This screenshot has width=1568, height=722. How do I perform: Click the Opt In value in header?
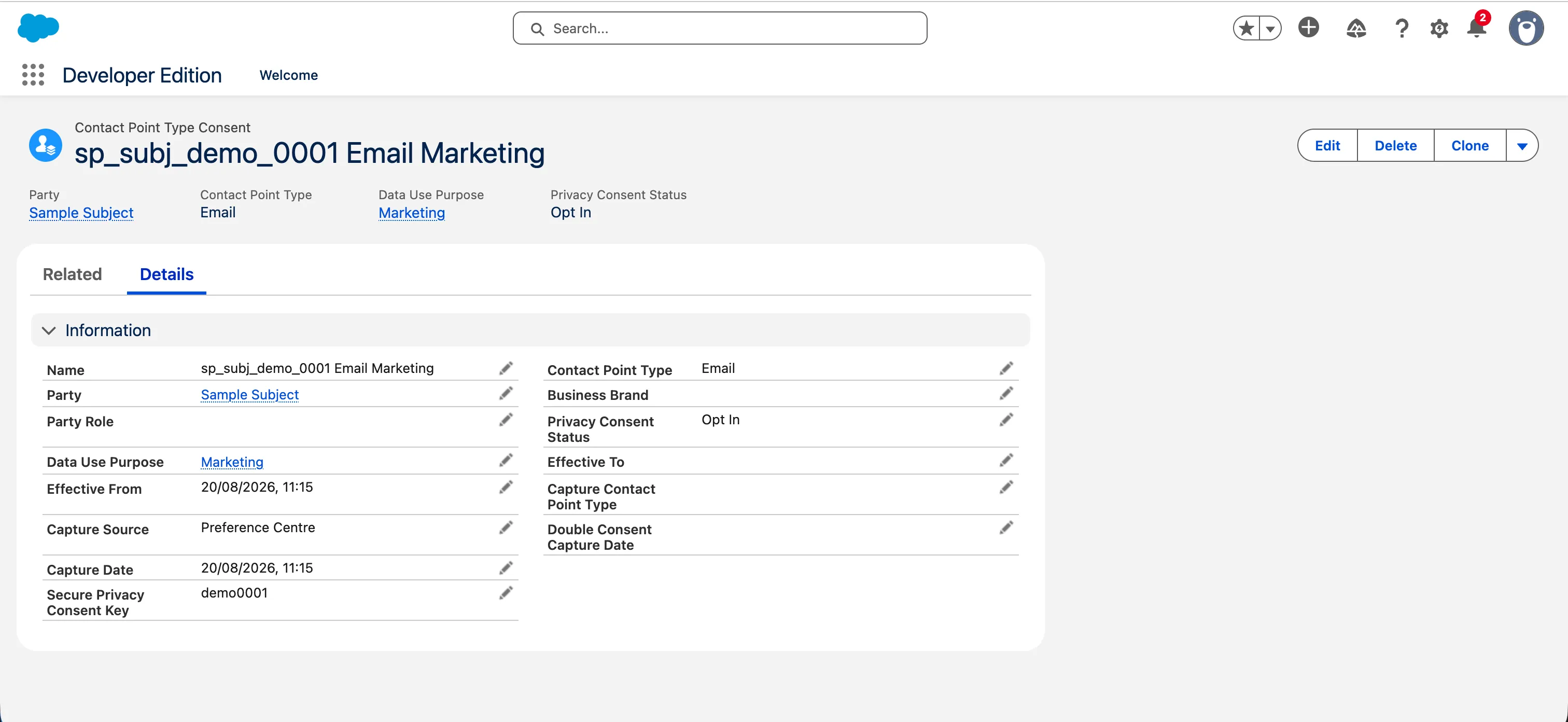coord(570,213)
